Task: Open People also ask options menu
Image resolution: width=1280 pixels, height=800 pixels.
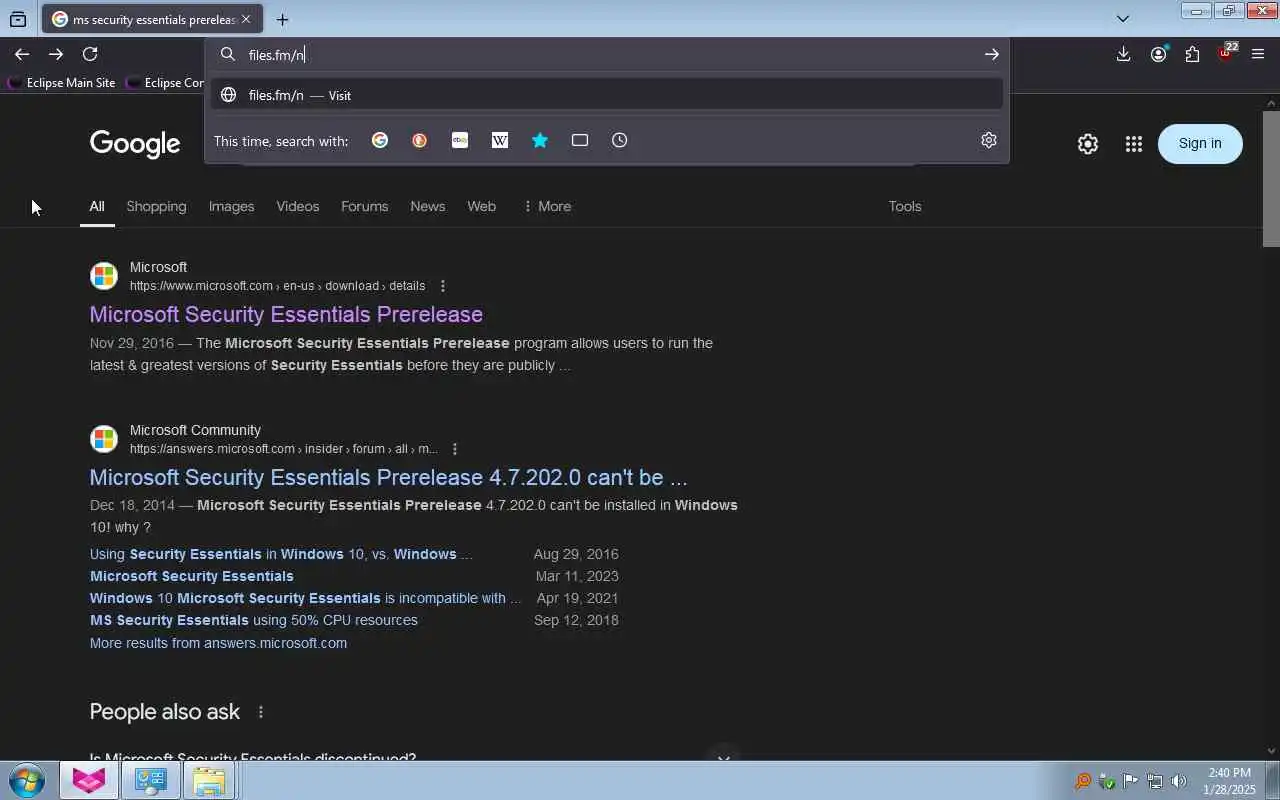Action: point(261,712)
